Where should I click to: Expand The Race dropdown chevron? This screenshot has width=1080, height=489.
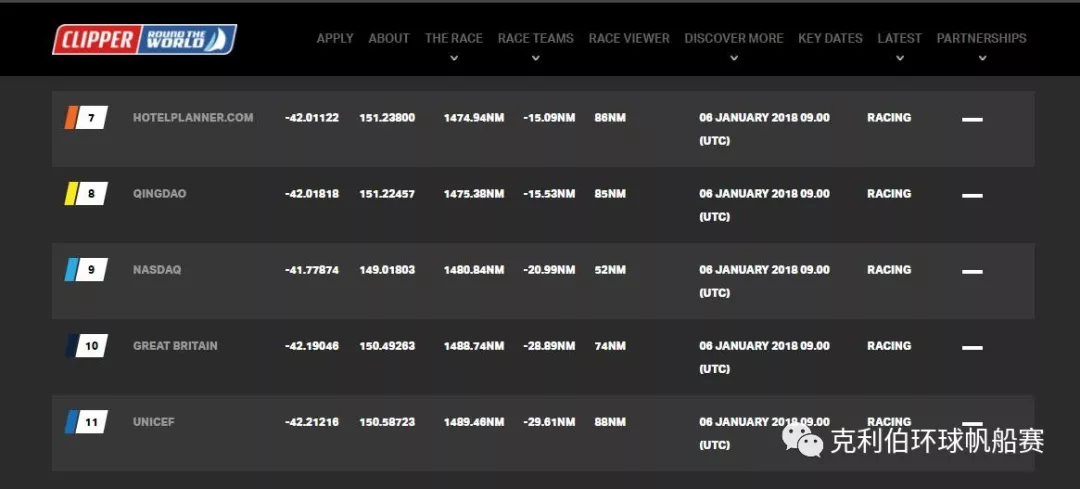(x=453, y=59)
